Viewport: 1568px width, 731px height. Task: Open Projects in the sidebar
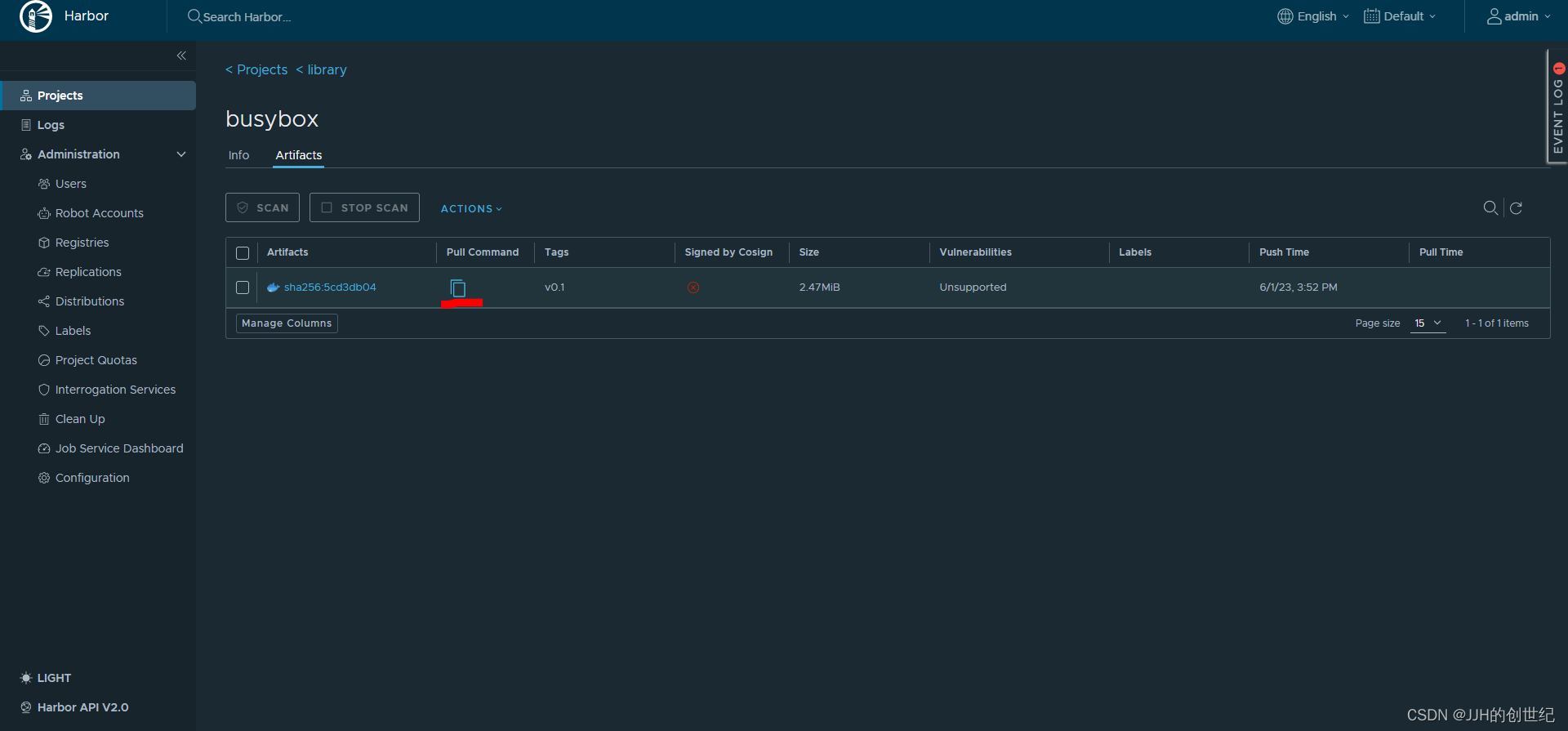click(x=98, y=96)
